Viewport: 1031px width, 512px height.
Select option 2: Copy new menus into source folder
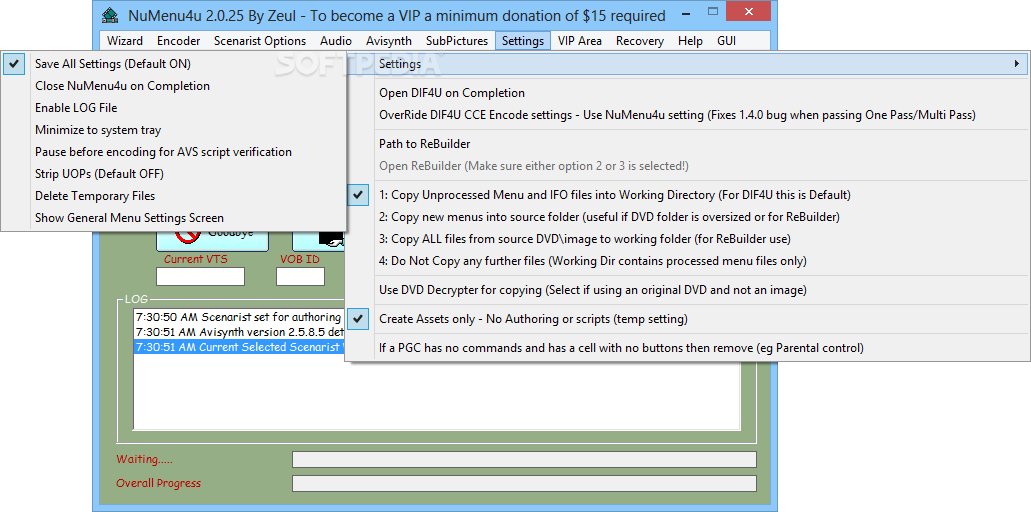click(687, 216)
